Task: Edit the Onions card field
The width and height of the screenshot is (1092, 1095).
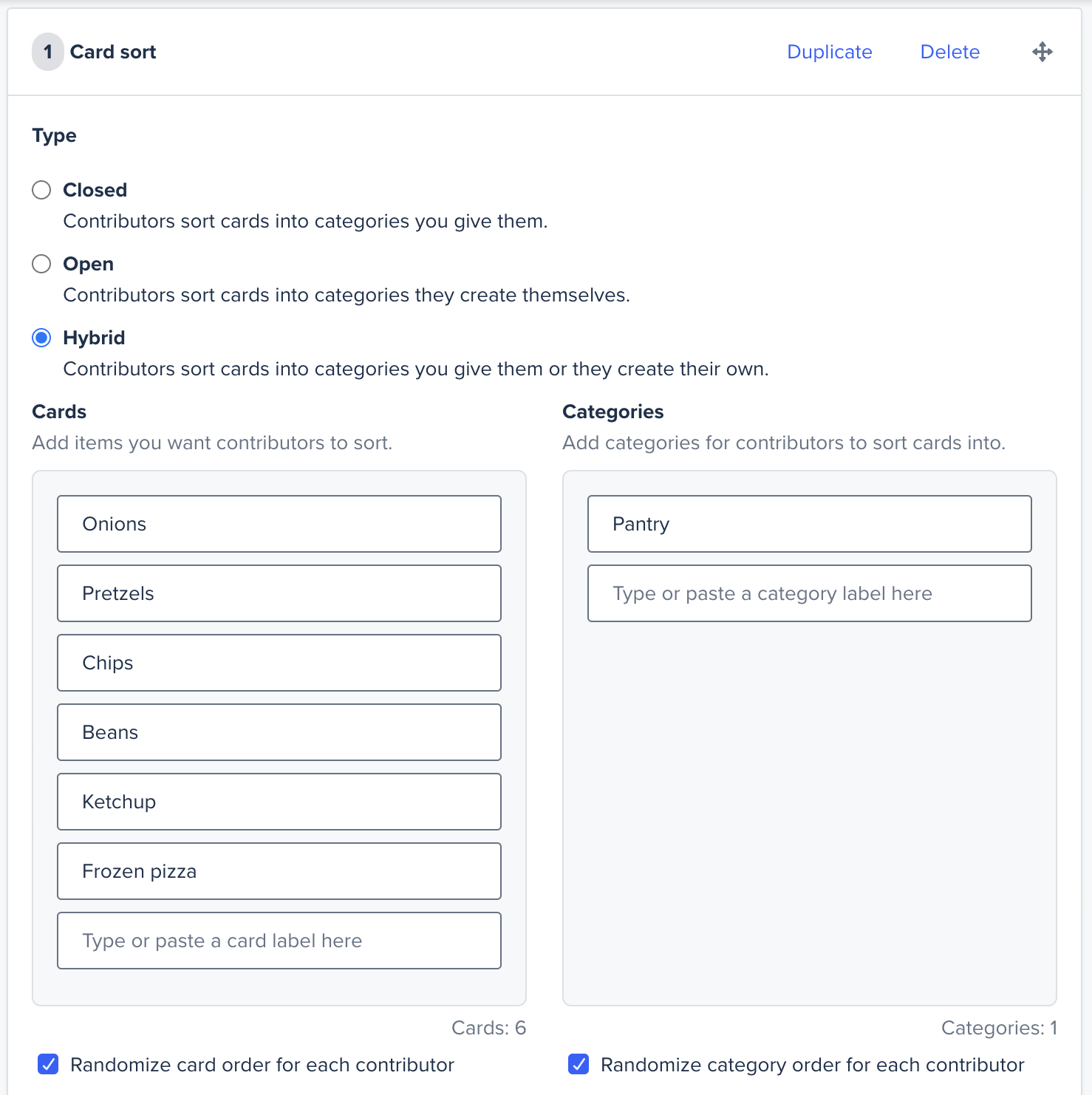Action: pos(279,524)
